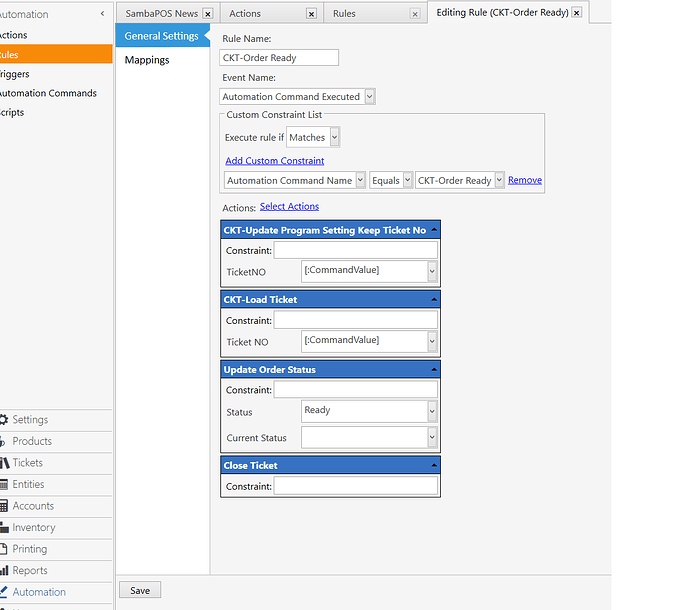Switch to the Rules tab
The height and width of the screenshot is (610, 690).
coord(344,14)
